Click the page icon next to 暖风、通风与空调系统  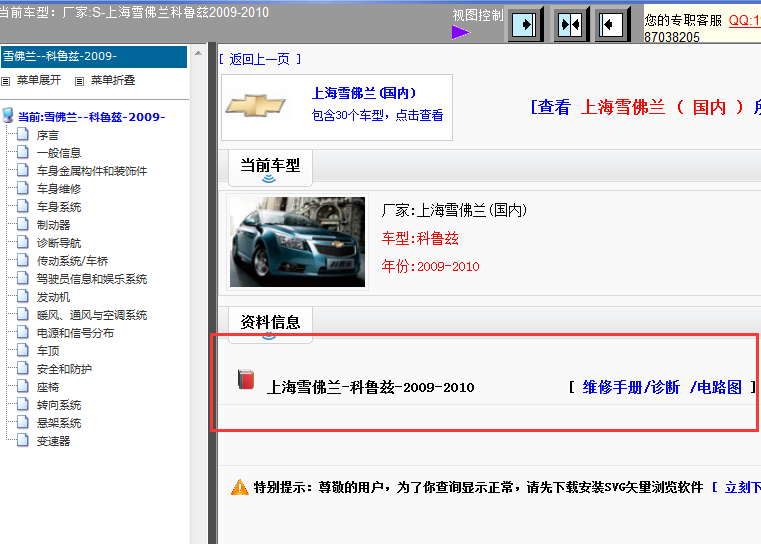[x=23, y=314]
